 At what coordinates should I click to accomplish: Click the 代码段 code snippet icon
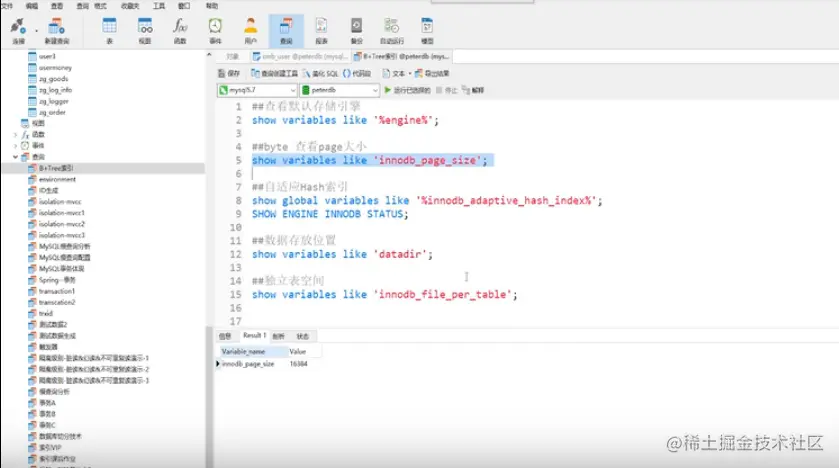(x=357, y=73)
